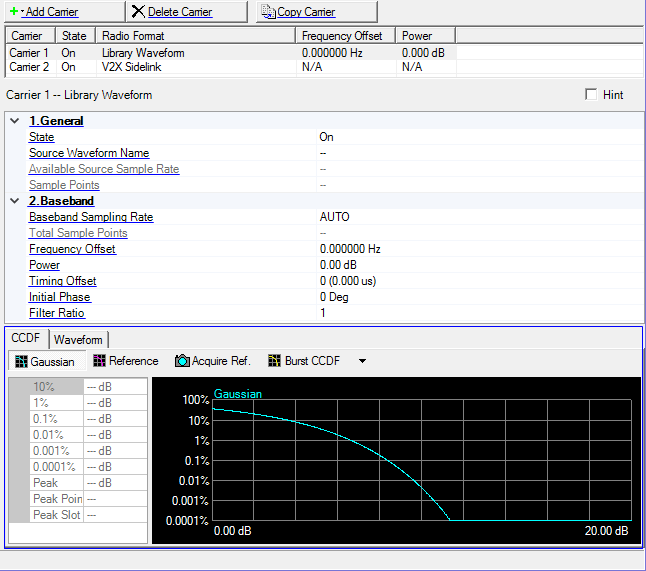The image size is (646, 571).
Task: Select the Gaussian CCDF toolbar icon
Action: (x=21, y=361)
